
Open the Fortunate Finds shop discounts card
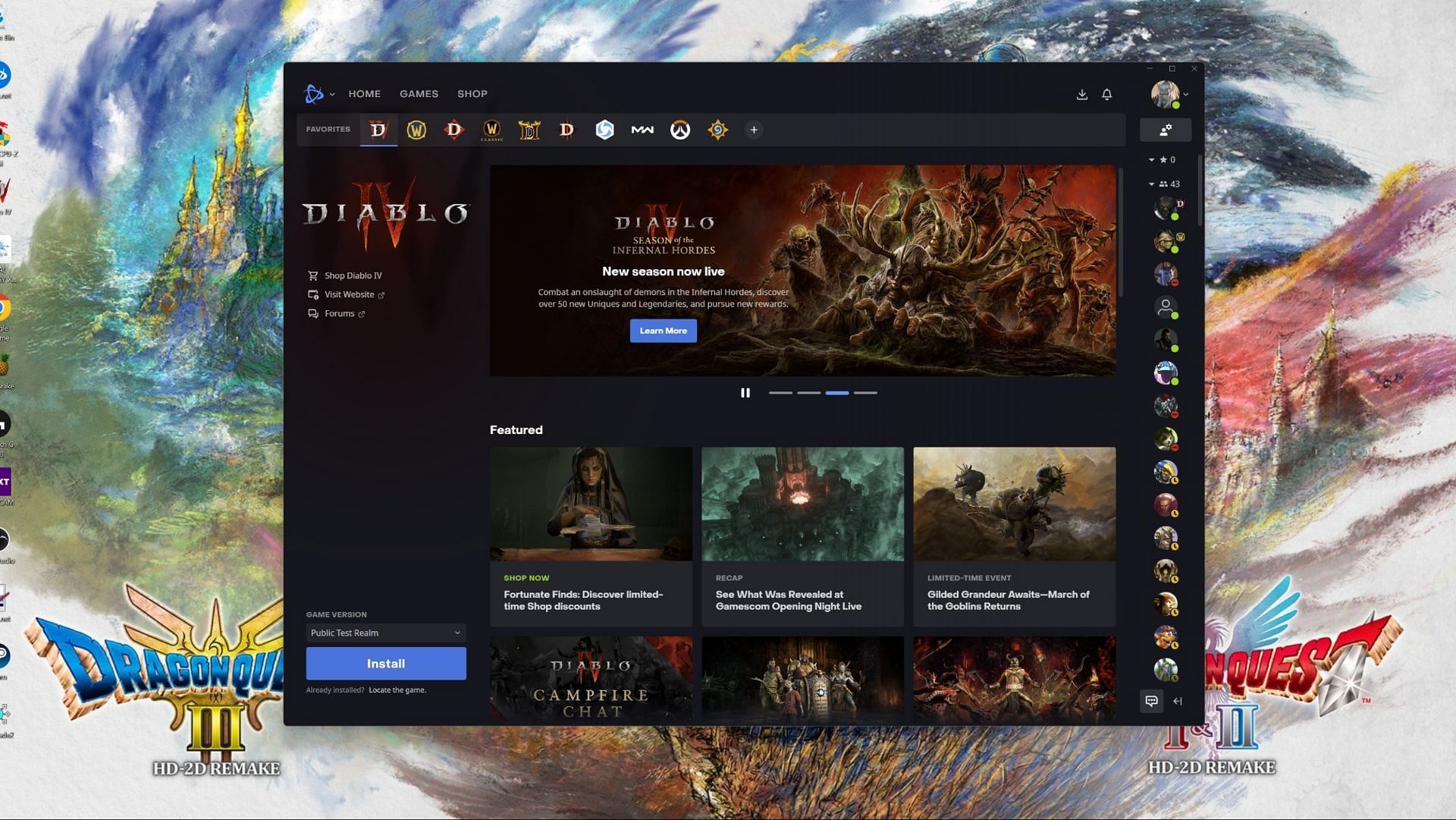pos(591,536)
